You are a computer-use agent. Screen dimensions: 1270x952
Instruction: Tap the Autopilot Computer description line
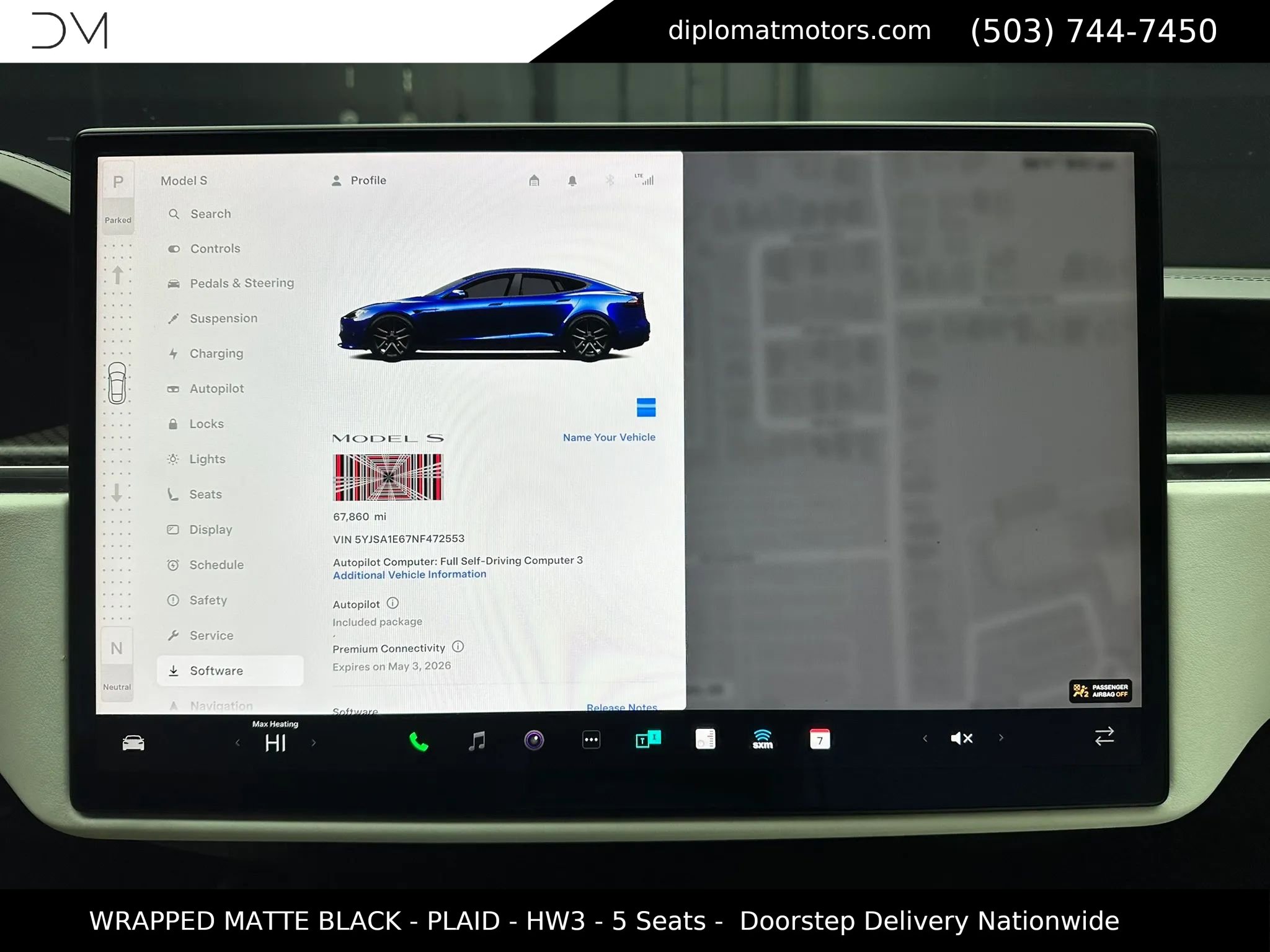click(458, 562)
